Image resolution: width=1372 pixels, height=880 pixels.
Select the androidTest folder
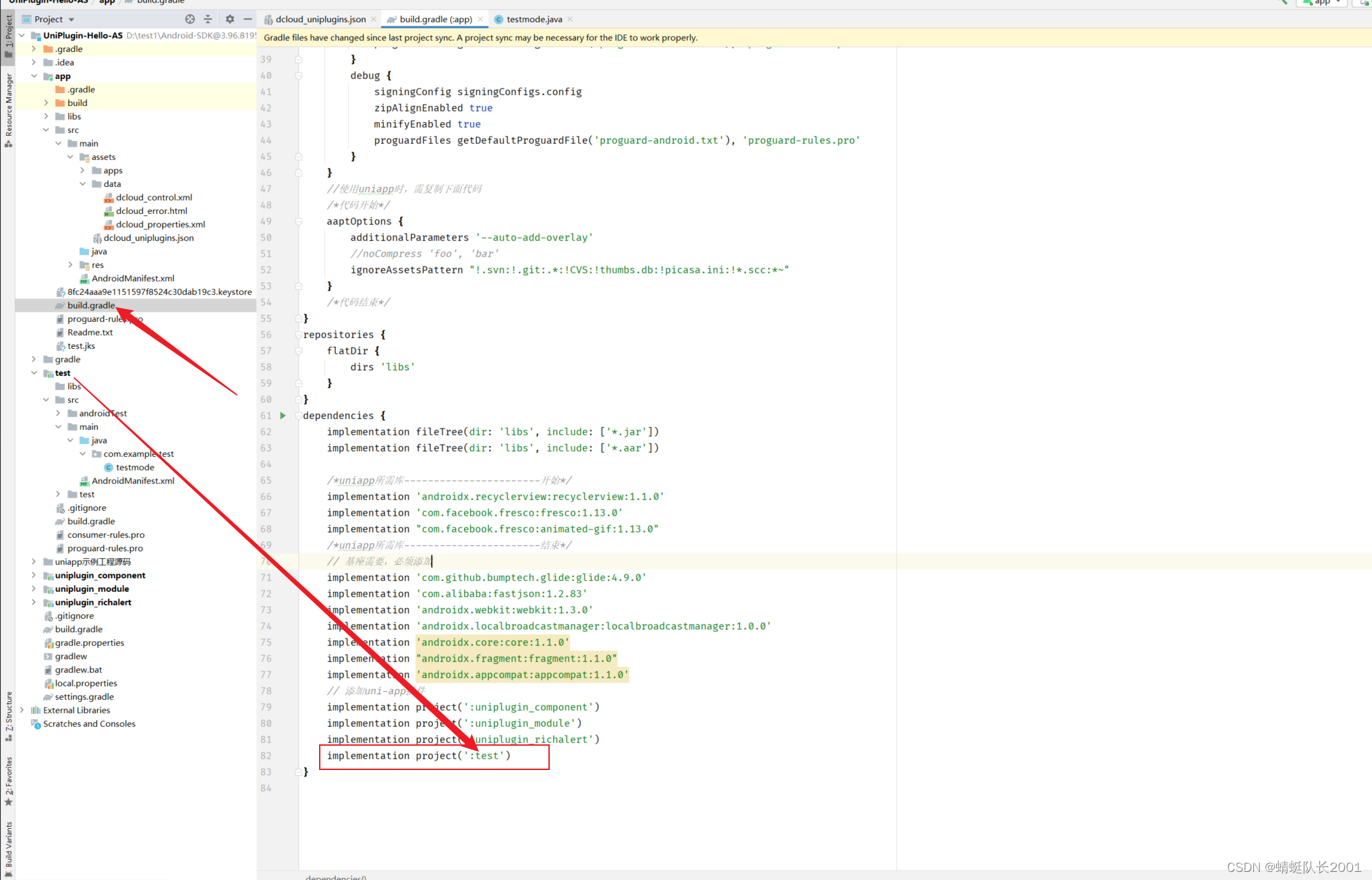click(x=103, y=413)
